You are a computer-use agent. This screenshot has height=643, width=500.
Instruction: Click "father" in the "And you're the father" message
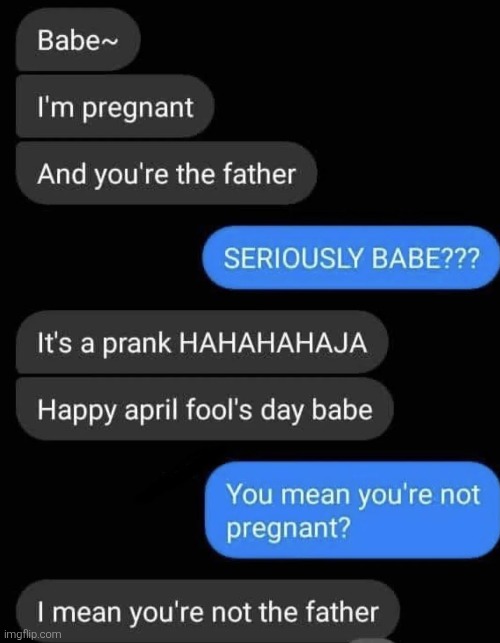point(259,173)
